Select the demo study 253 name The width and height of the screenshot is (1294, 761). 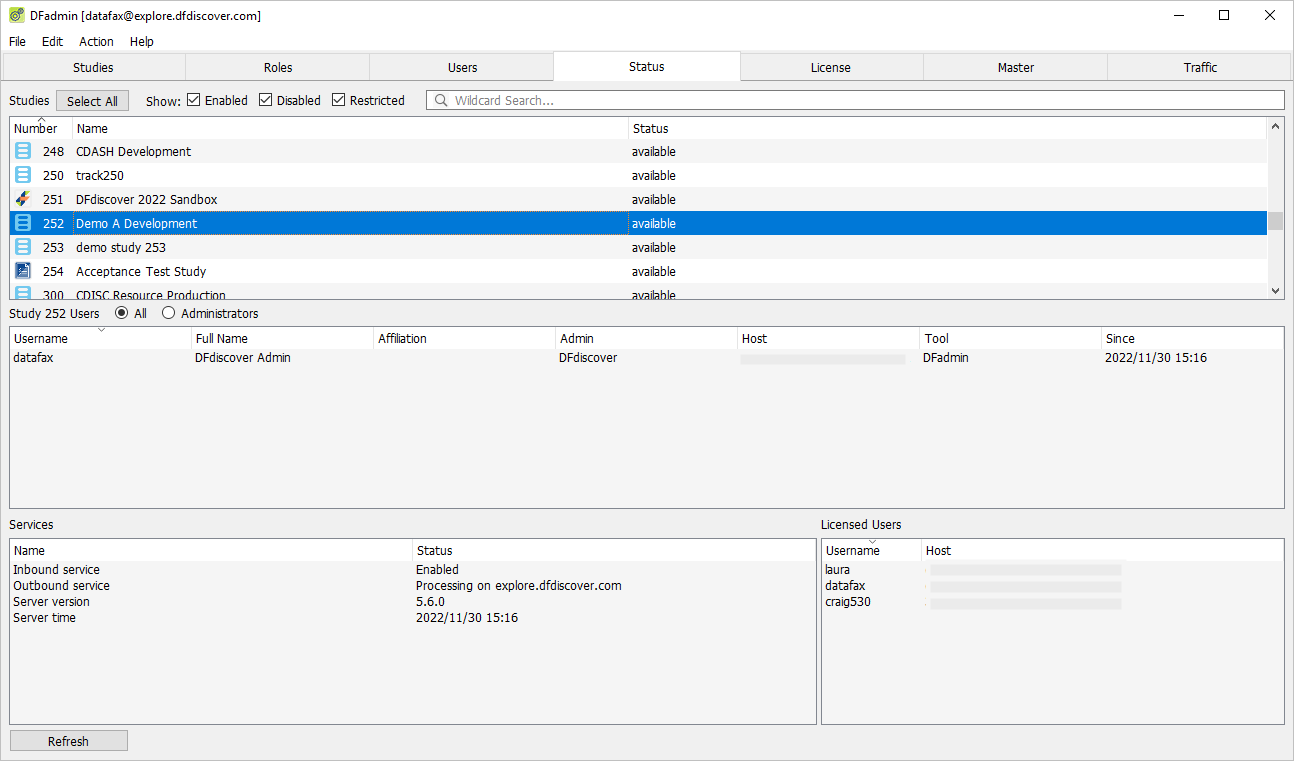[121, 247]
